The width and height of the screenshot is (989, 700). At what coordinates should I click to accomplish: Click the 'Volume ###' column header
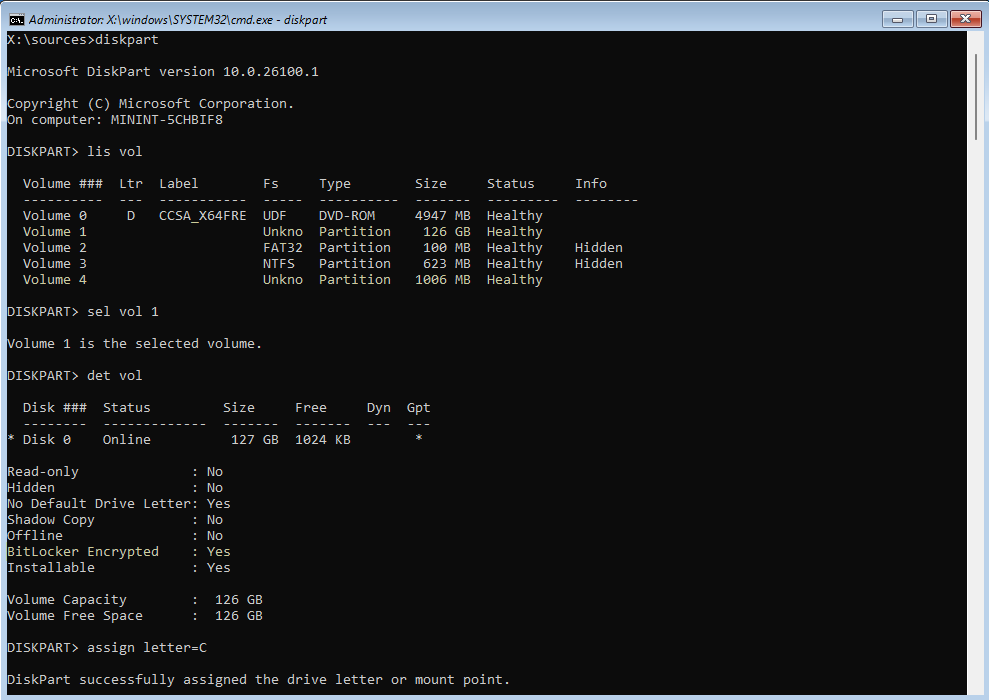[62, 184]
